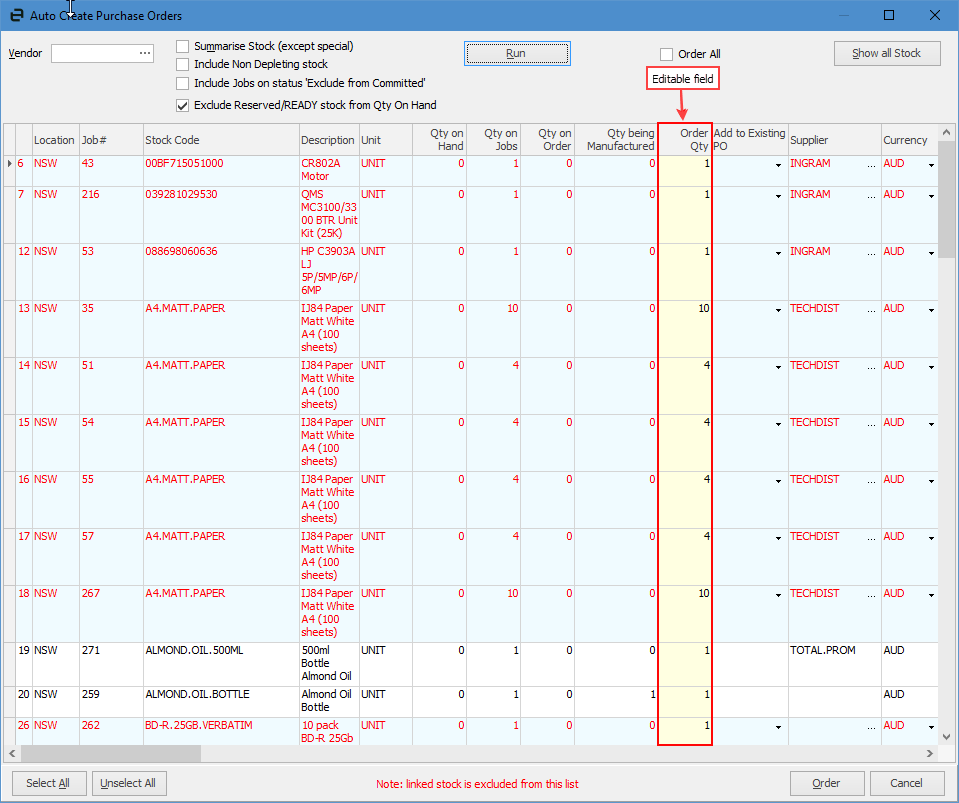
Task: Click the Run button
Action: click(x=517, y=54)
